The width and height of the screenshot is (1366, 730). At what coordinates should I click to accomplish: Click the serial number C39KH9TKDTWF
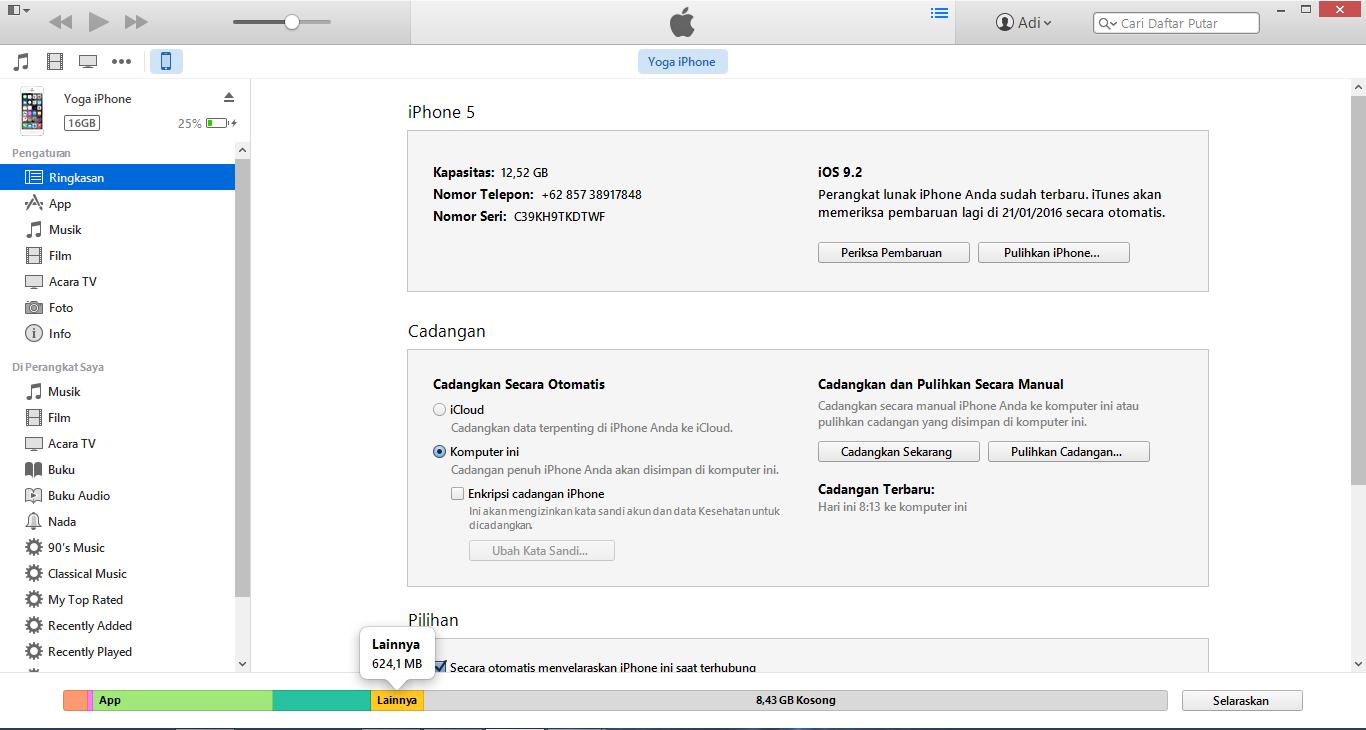[559, 216]
